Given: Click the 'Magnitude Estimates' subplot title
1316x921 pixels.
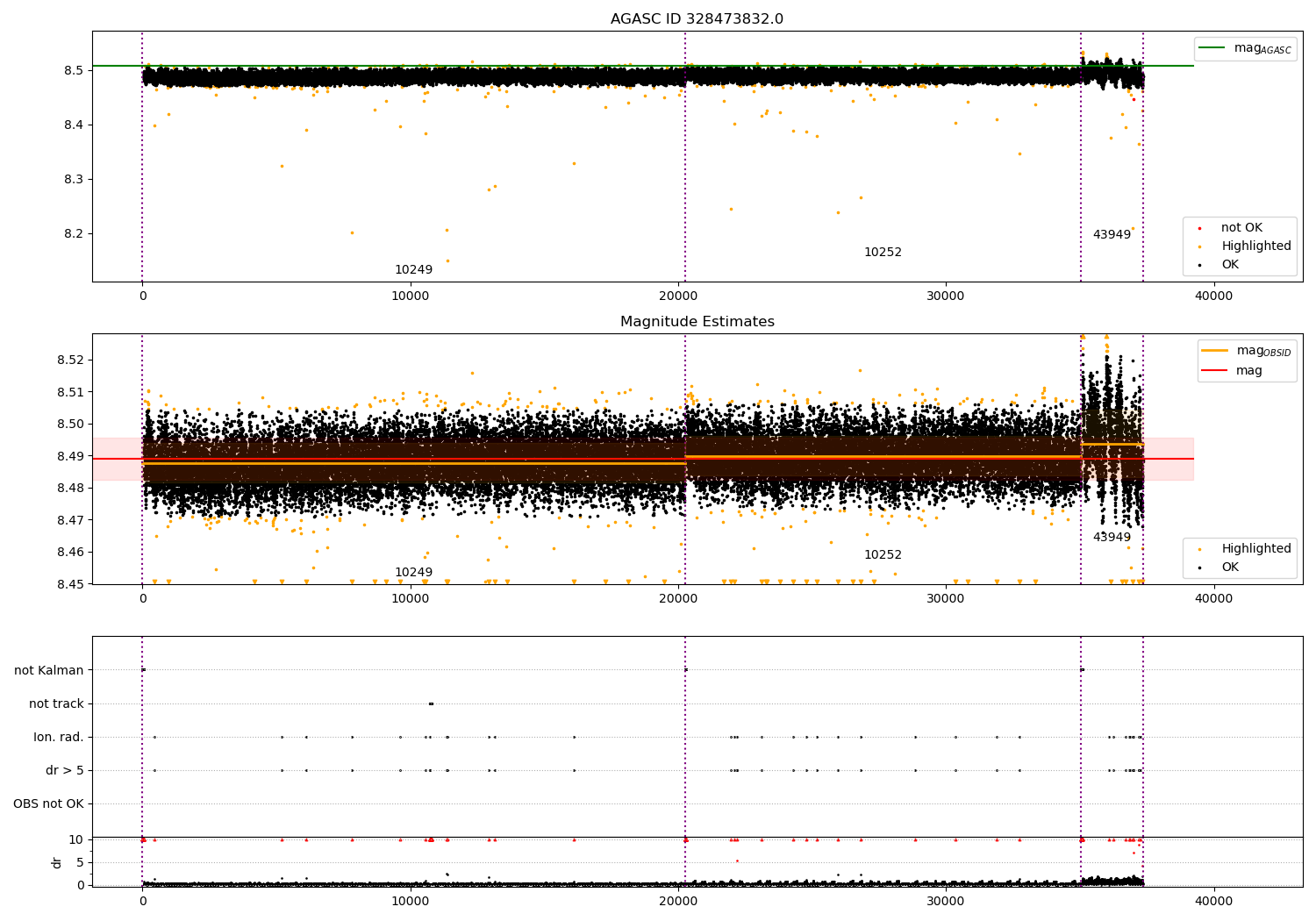Looking at the screenshot, I should tap(697, 322).
